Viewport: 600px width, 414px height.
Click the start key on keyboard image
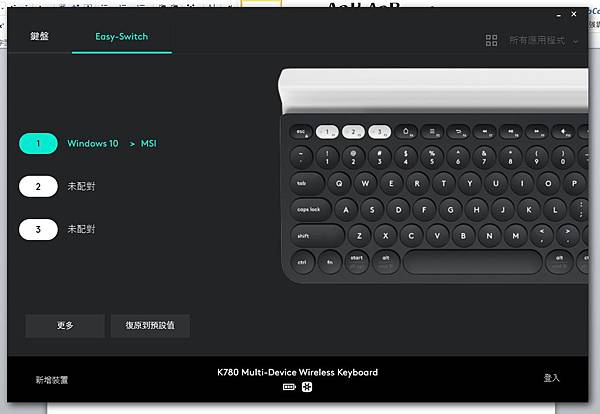click(x=357, y=262)
